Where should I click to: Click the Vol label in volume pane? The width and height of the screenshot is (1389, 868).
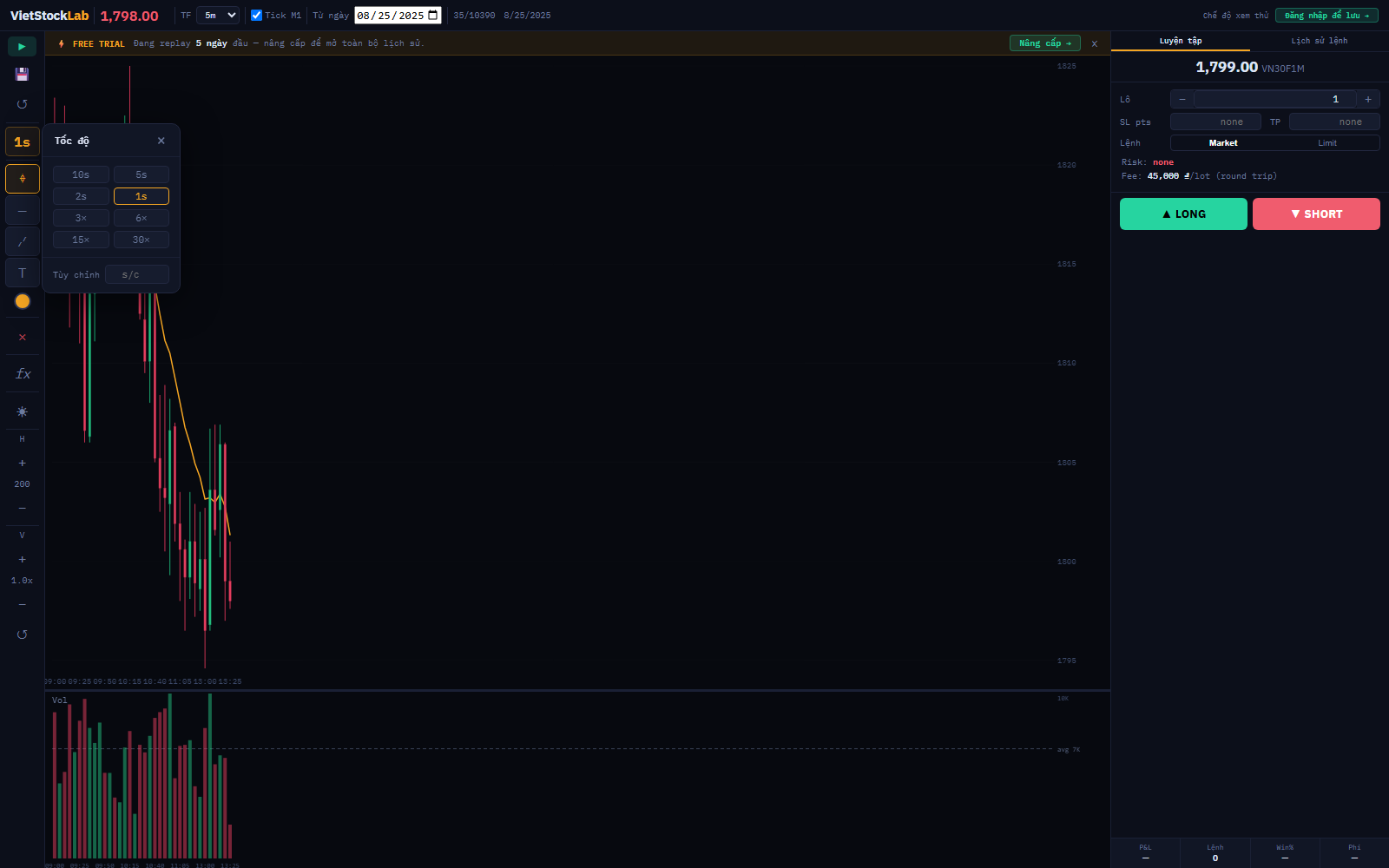click(59, 700)
